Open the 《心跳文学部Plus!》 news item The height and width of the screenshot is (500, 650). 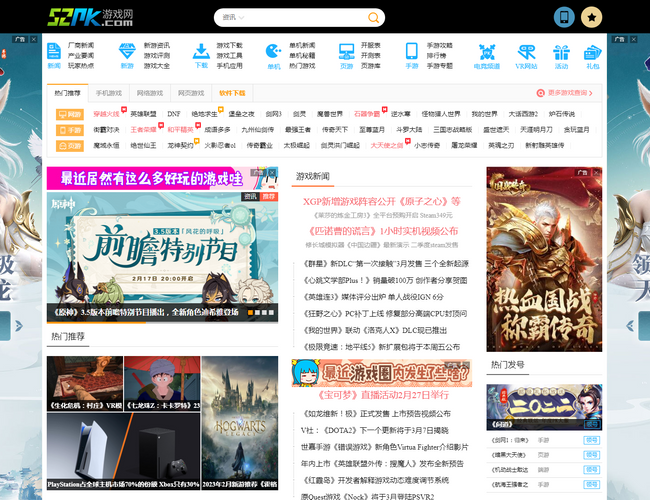[385, 280]
